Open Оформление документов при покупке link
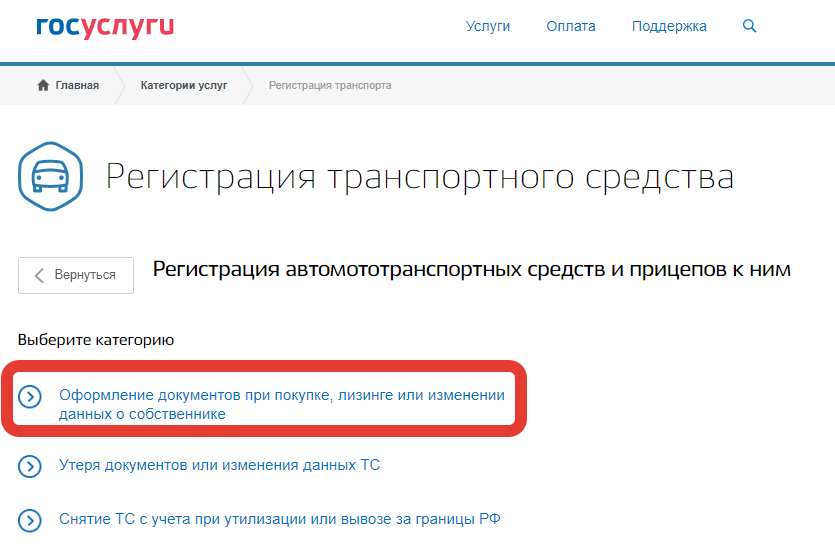 pos(282,404)
